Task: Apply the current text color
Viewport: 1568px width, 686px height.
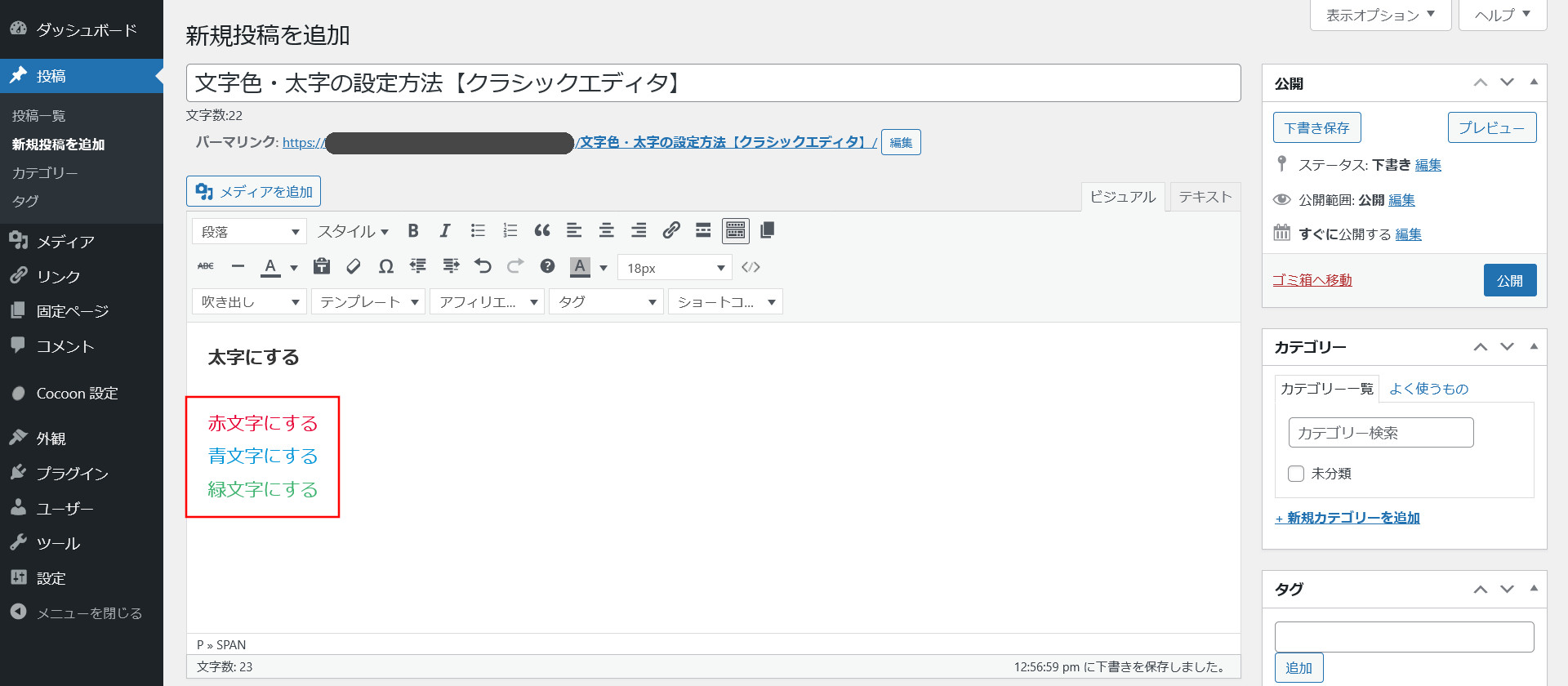Action: coord(270,266)
